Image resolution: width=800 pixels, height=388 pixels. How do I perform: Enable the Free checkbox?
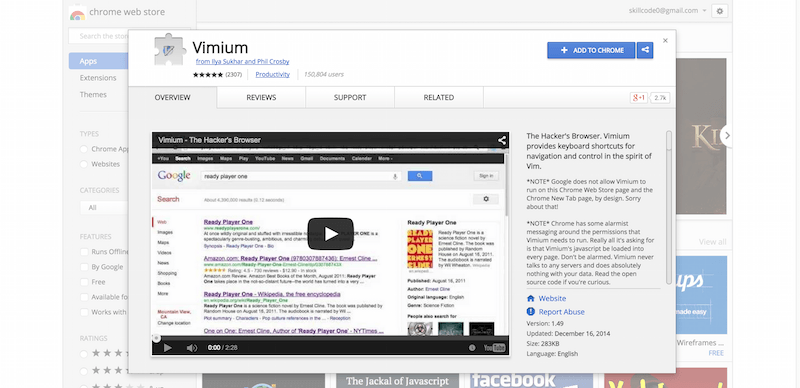pos(84,282)
